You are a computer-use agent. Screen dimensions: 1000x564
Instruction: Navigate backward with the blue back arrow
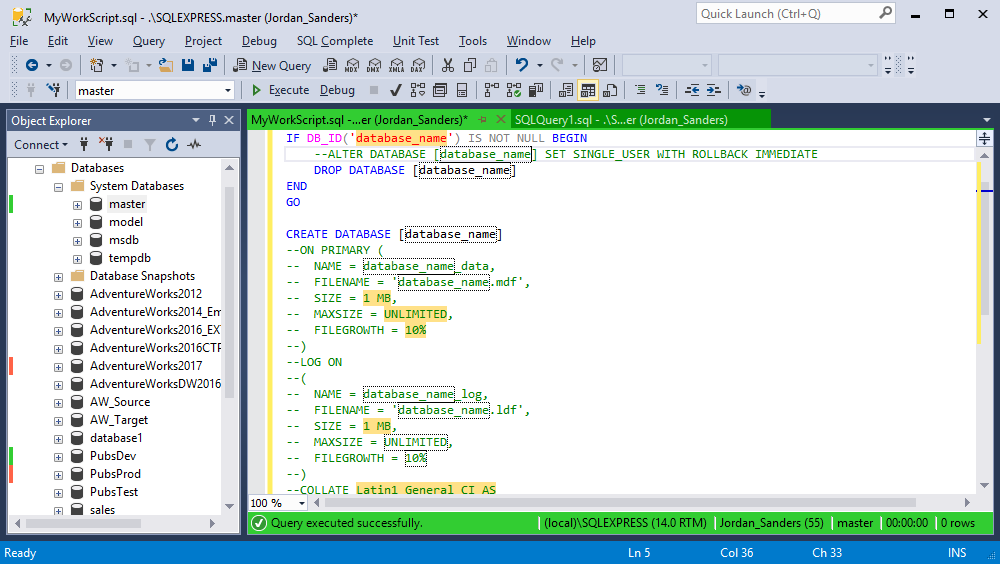click(x=32, y=65)
